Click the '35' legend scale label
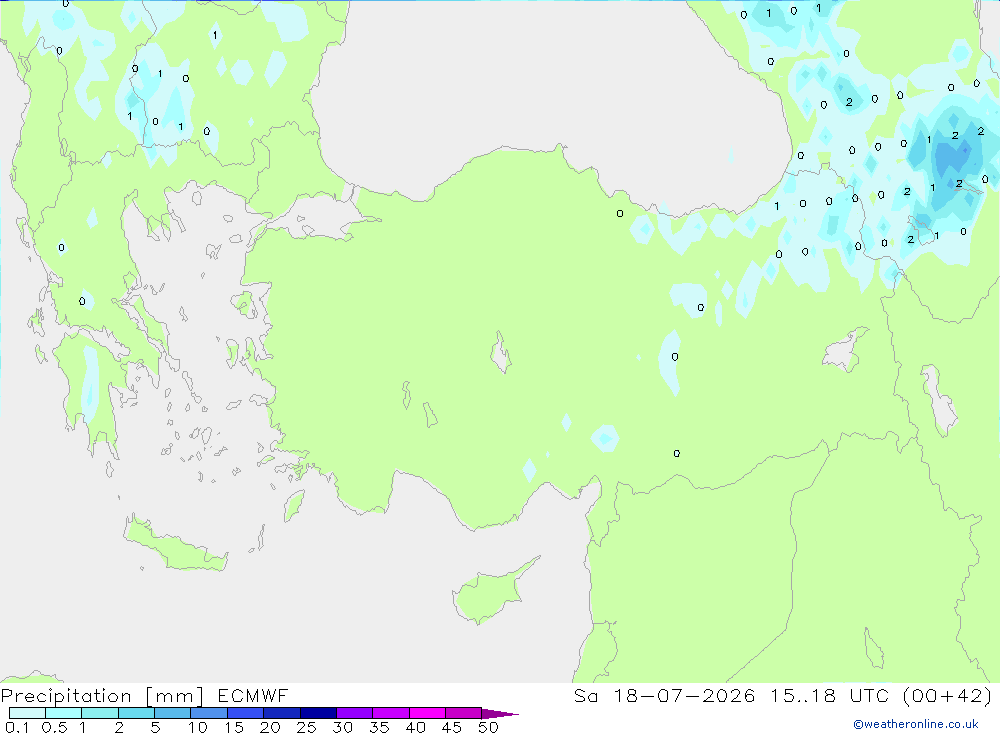 point(379,727)
